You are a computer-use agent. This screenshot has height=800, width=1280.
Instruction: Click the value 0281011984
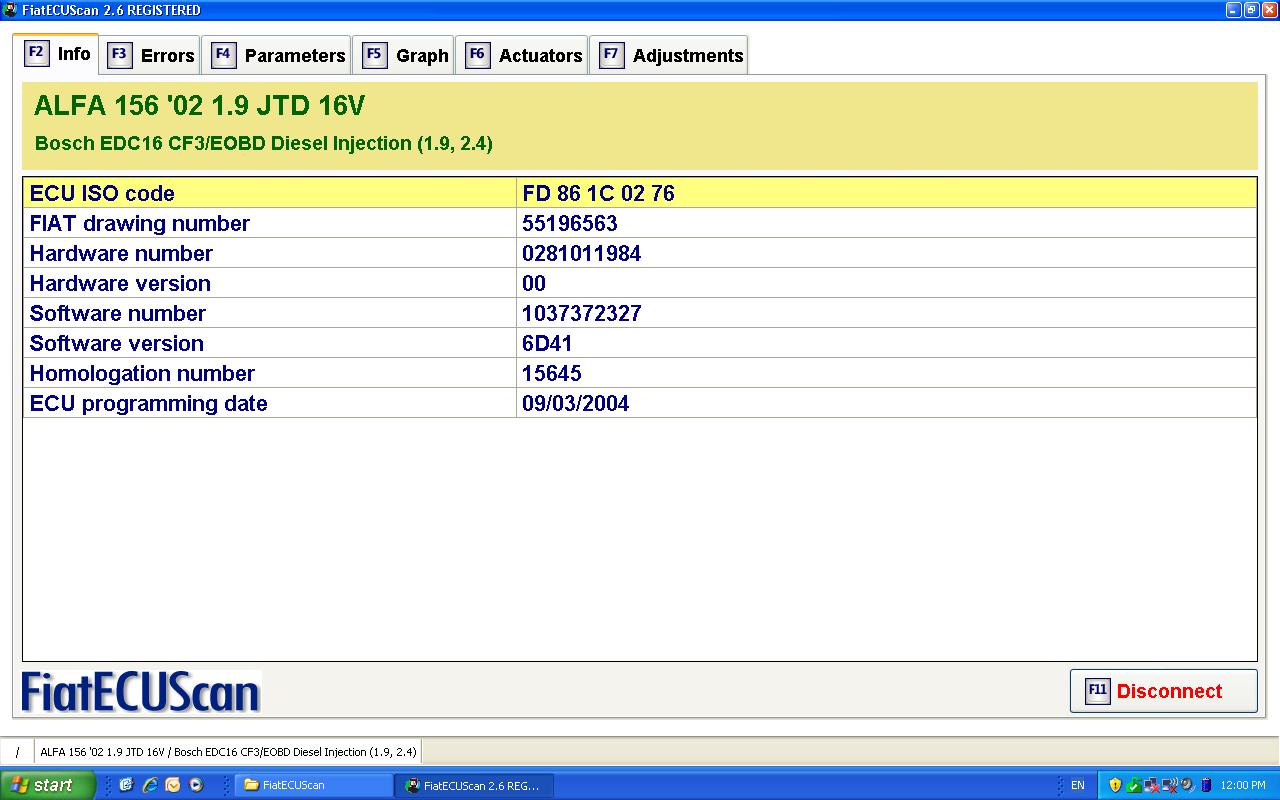pyautogui.click(x=581, y=253)
